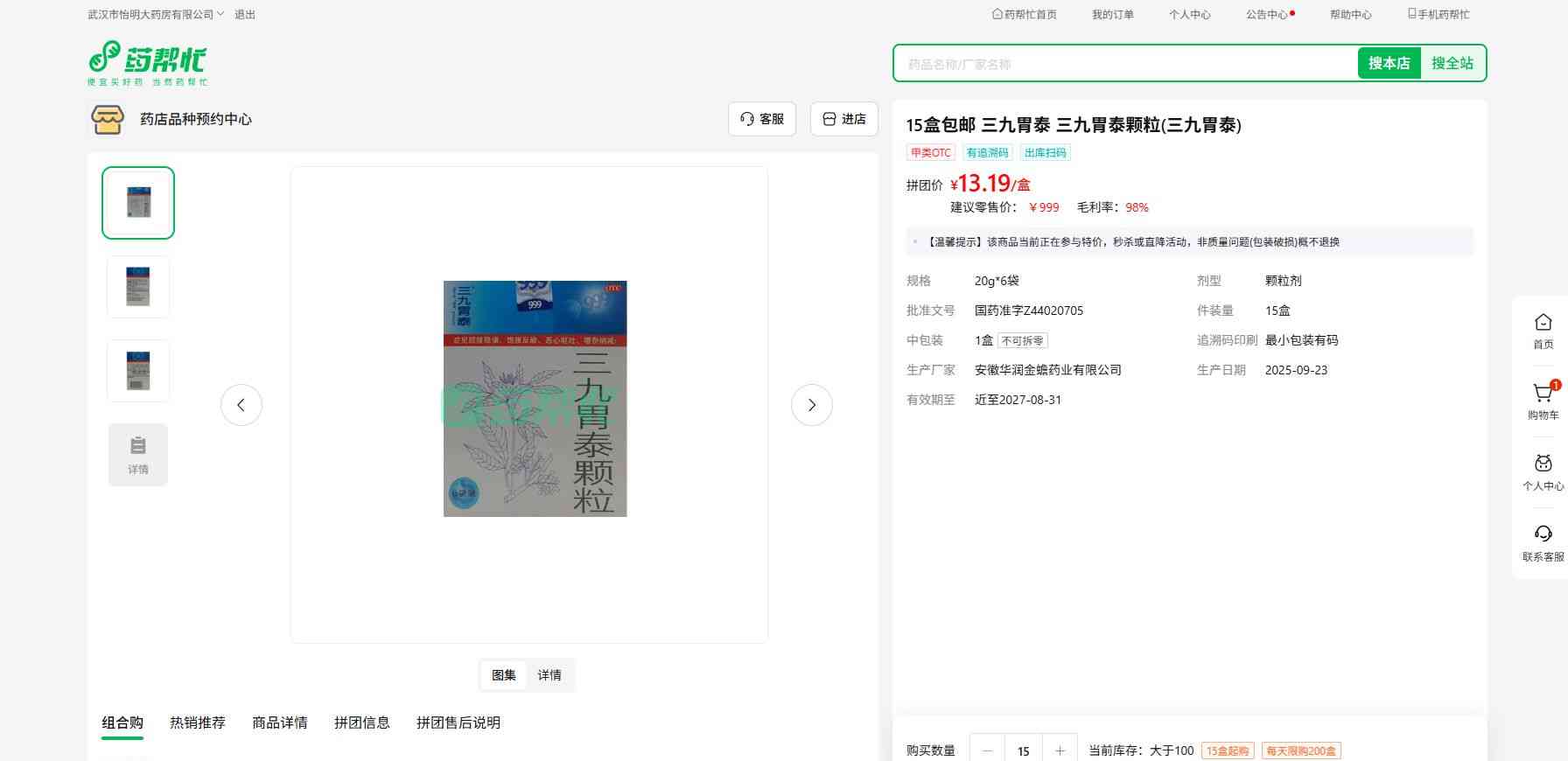The width and height of the screenshot is (1568, 761).
Task: Increase purchase quantity with plus button
Action: [1060, 751]
